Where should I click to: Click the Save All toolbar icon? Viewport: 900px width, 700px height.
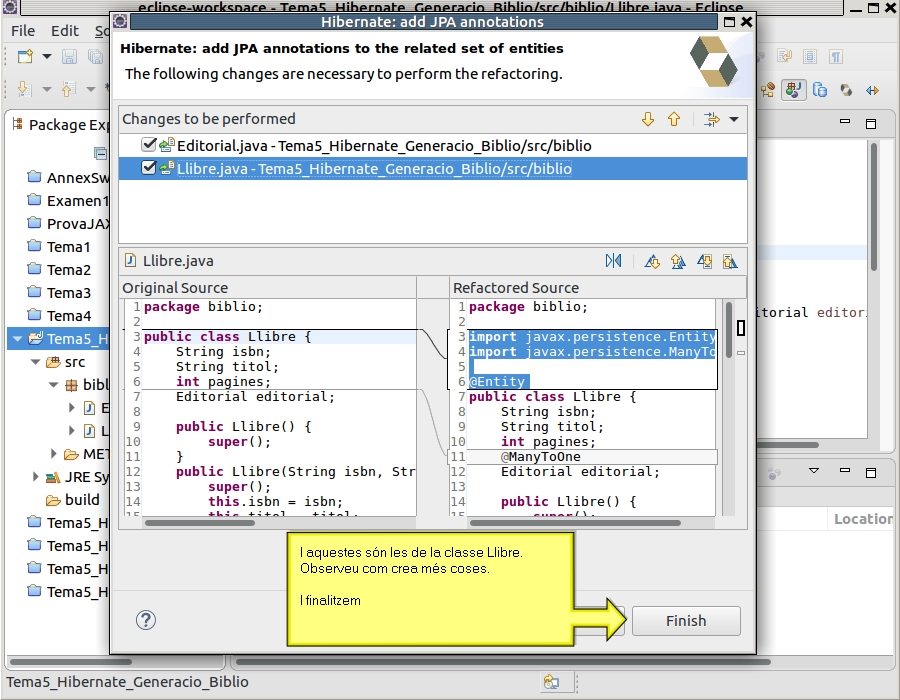(x=95, y=56)
